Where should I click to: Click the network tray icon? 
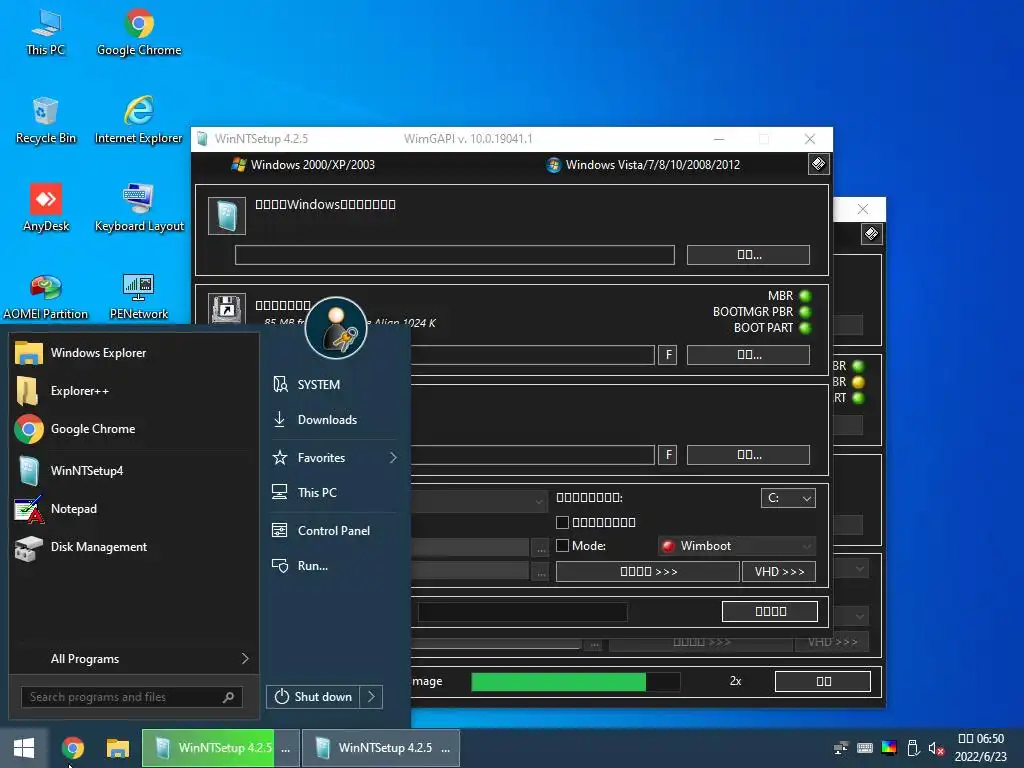(841, 748)
